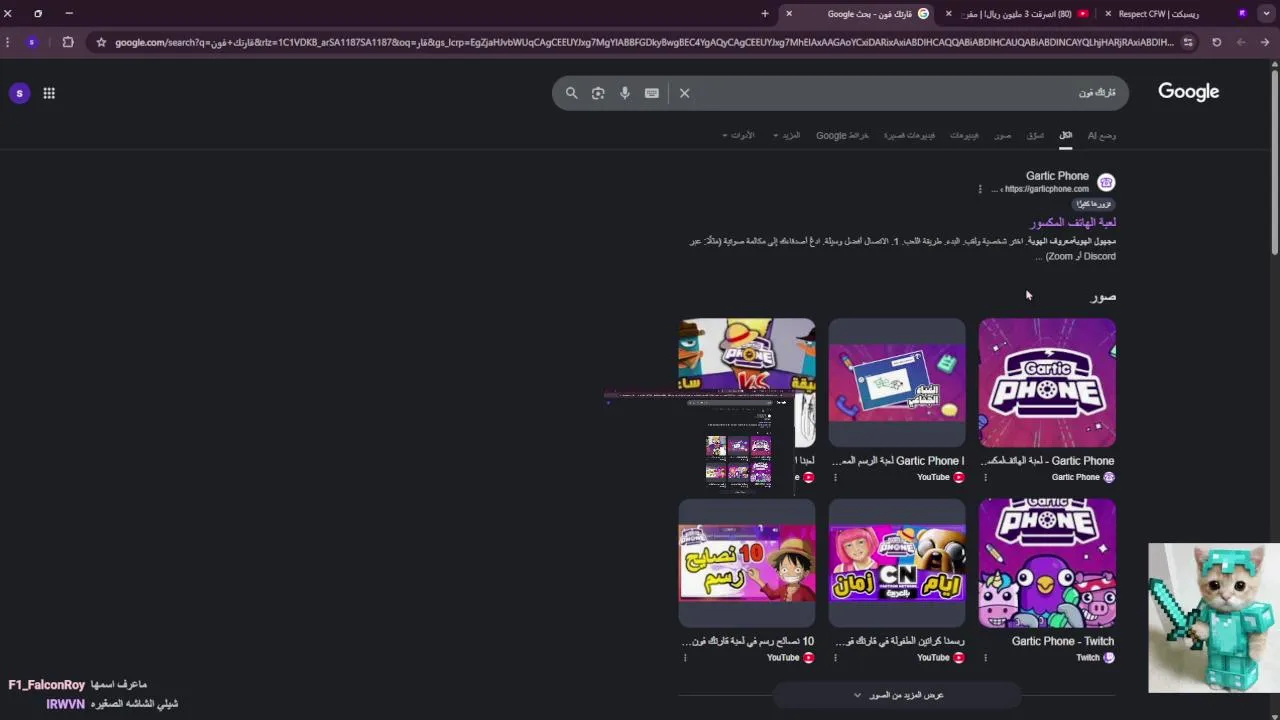Screen dimensions: 1280x720
Task: Open three-dot menu under Gartic Phone - Twitch result
Action: 985,657
